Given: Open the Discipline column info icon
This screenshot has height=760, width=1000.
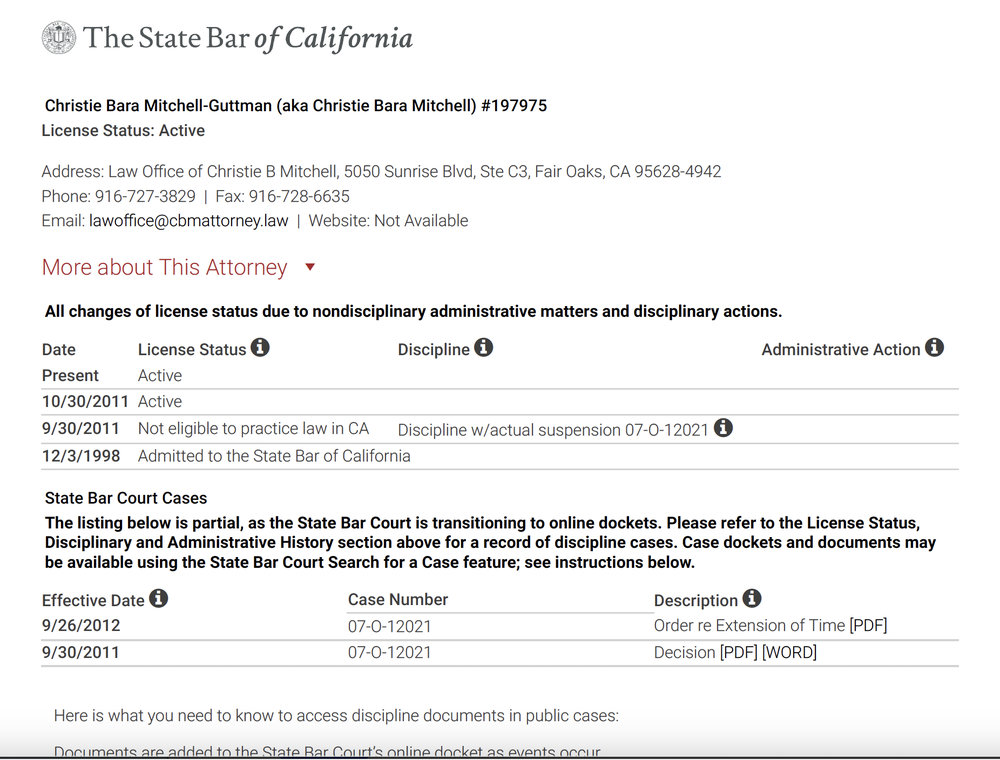Looking at the screenshot, I should click(x=483, y=348).
